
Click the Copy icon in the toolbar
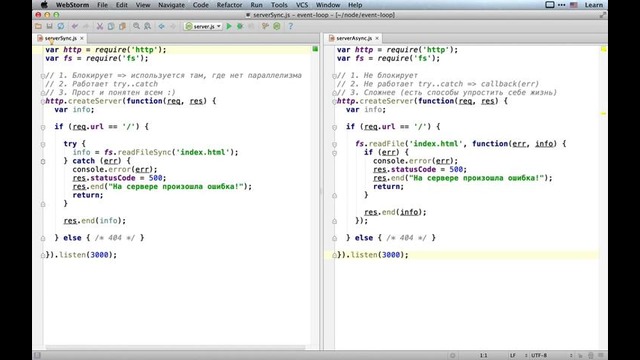point(111,26)
